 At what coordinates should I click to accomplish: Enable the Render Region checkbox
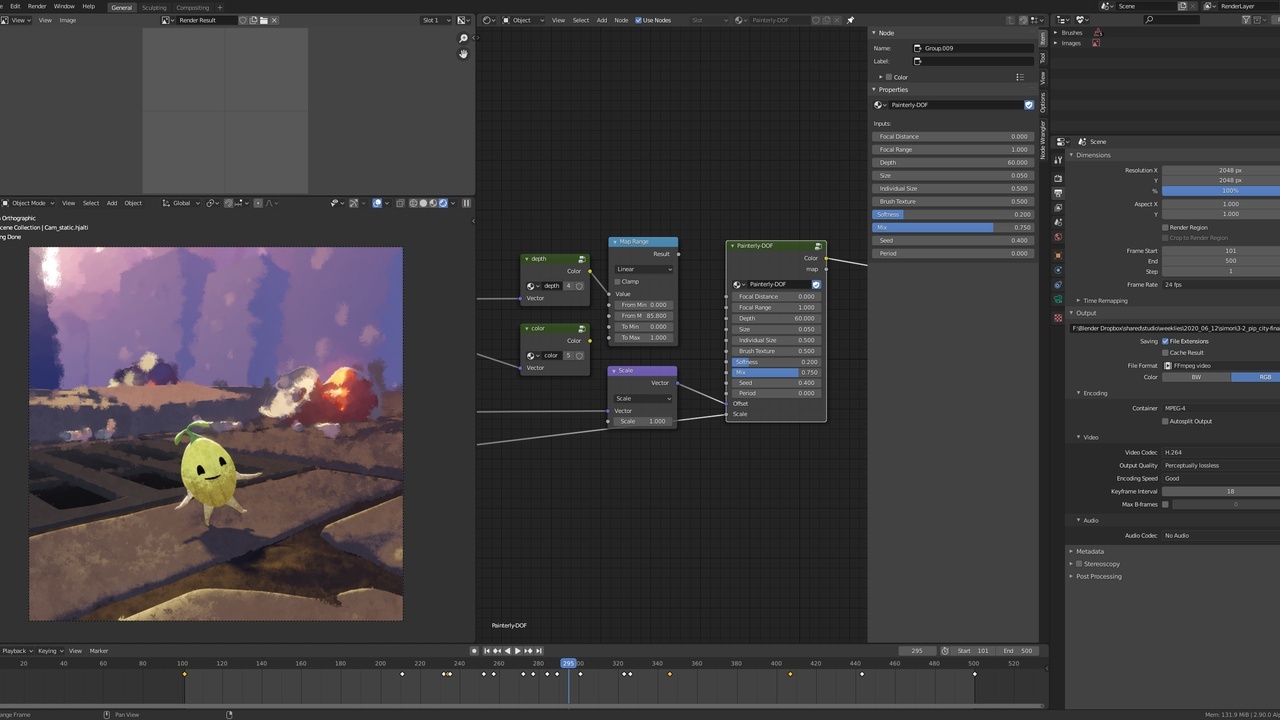1165,227
